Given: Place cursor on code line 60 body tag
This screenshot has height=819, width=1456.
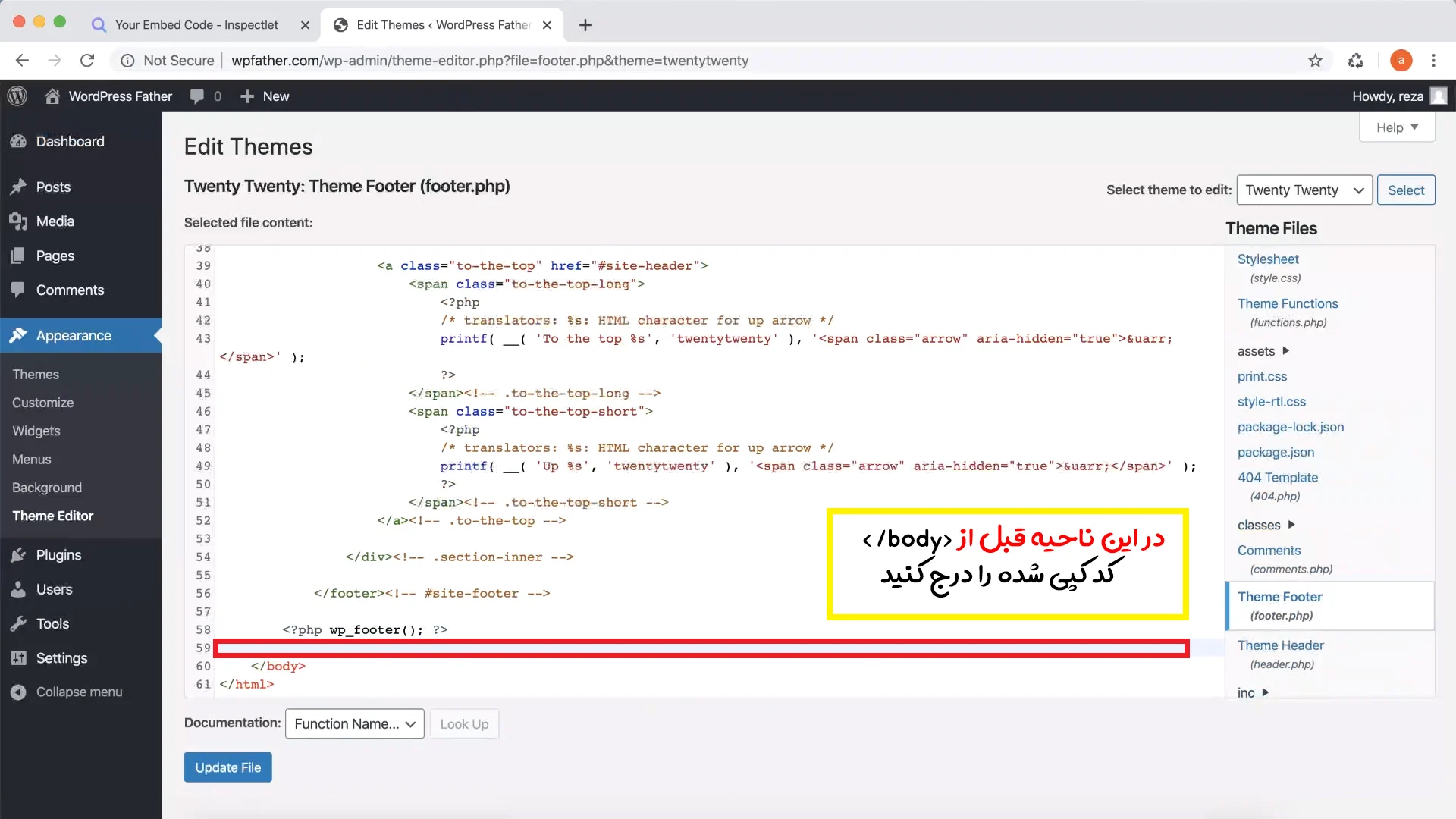Looking at the screenshot, I should pyautogui.click(x=278, y=667).
